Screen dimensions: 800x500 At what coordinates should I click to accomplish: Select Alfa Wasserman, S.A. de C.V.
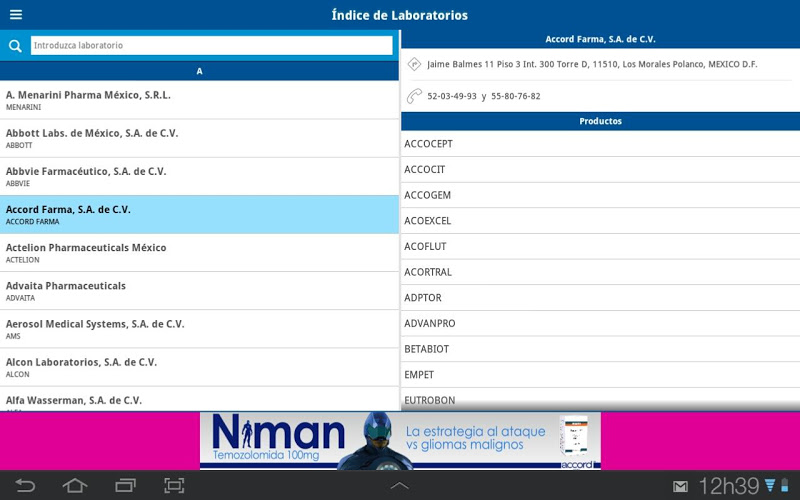tap(199, 399)
